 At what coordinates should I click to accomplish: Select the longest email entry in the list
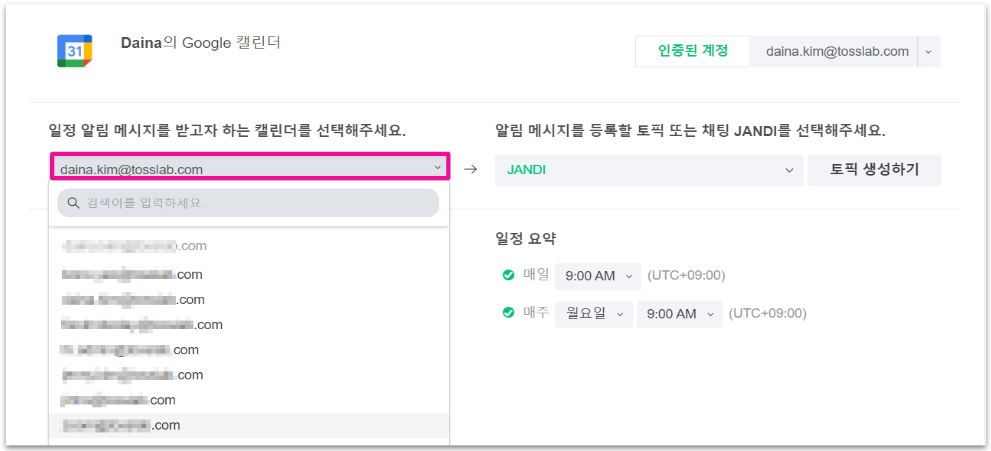[141, 324]
